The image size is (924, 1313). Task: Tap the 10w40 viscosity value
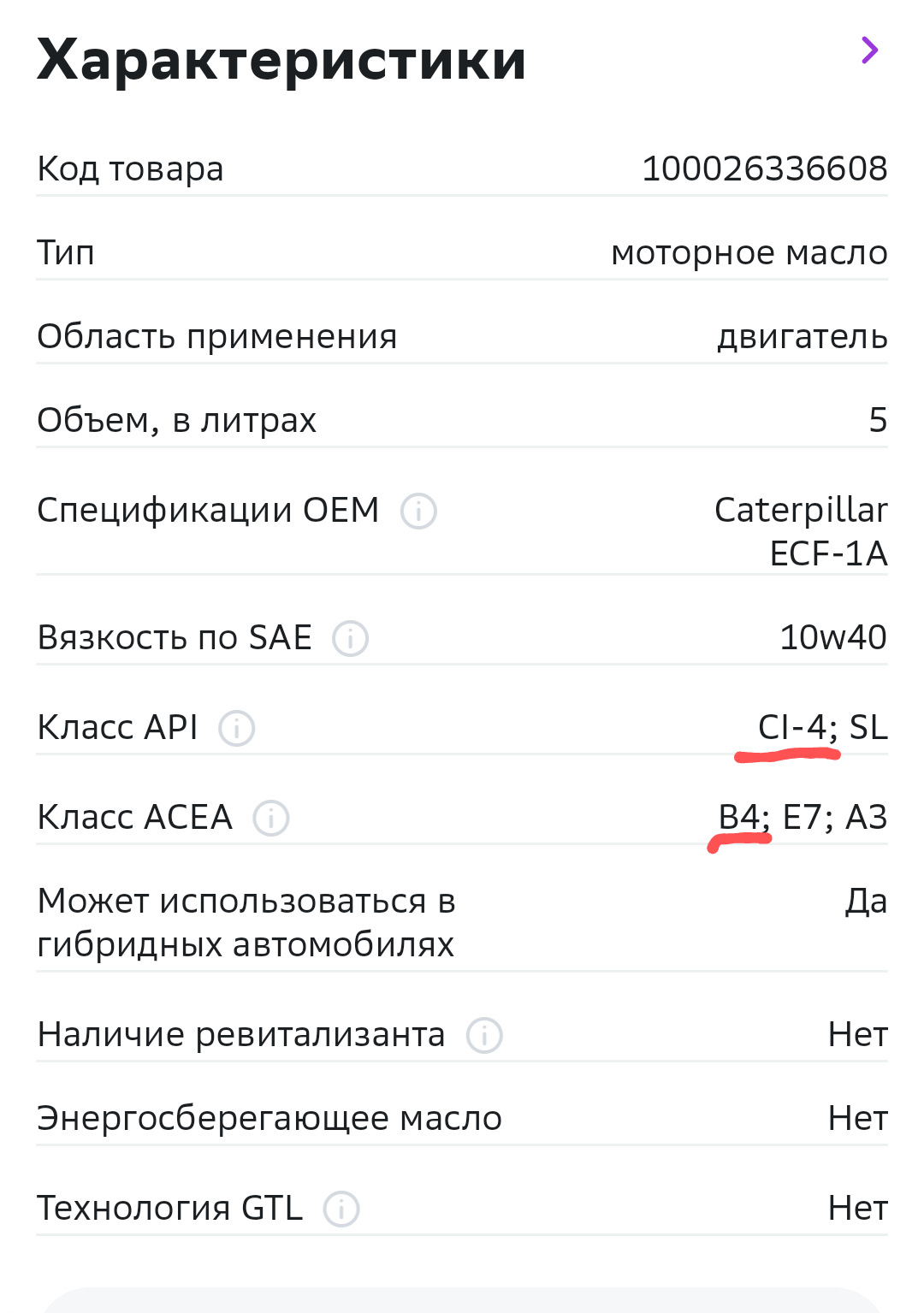[832, 637]
